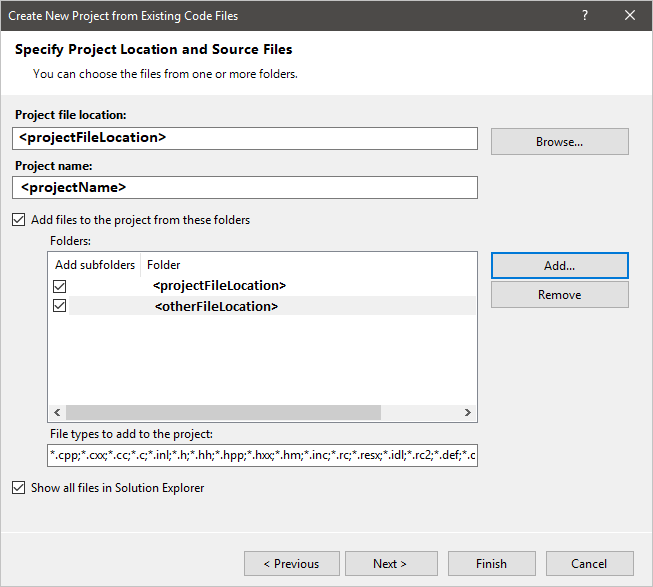The height and width of the screenshot is (587, 653).
Task: Close the Create New Project dialog
Action: (x=629, y=16)
